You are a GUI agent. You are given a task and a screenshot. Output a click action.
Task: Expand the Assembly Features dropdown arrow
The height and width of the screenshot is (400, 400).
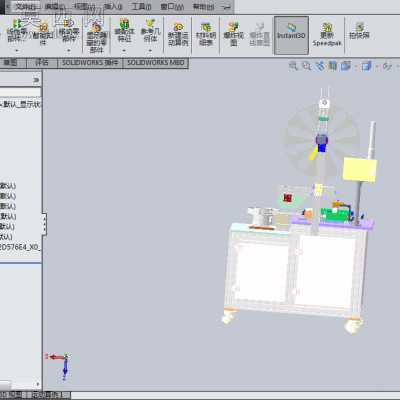point(124,50)
